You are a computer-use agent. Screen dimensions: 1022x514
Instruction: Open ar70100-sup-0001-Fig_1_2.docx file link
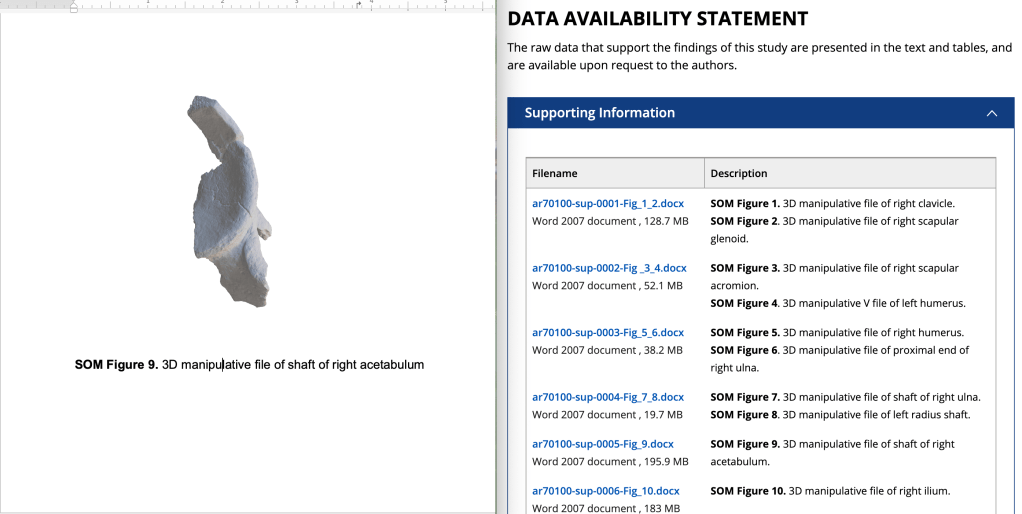607,203
